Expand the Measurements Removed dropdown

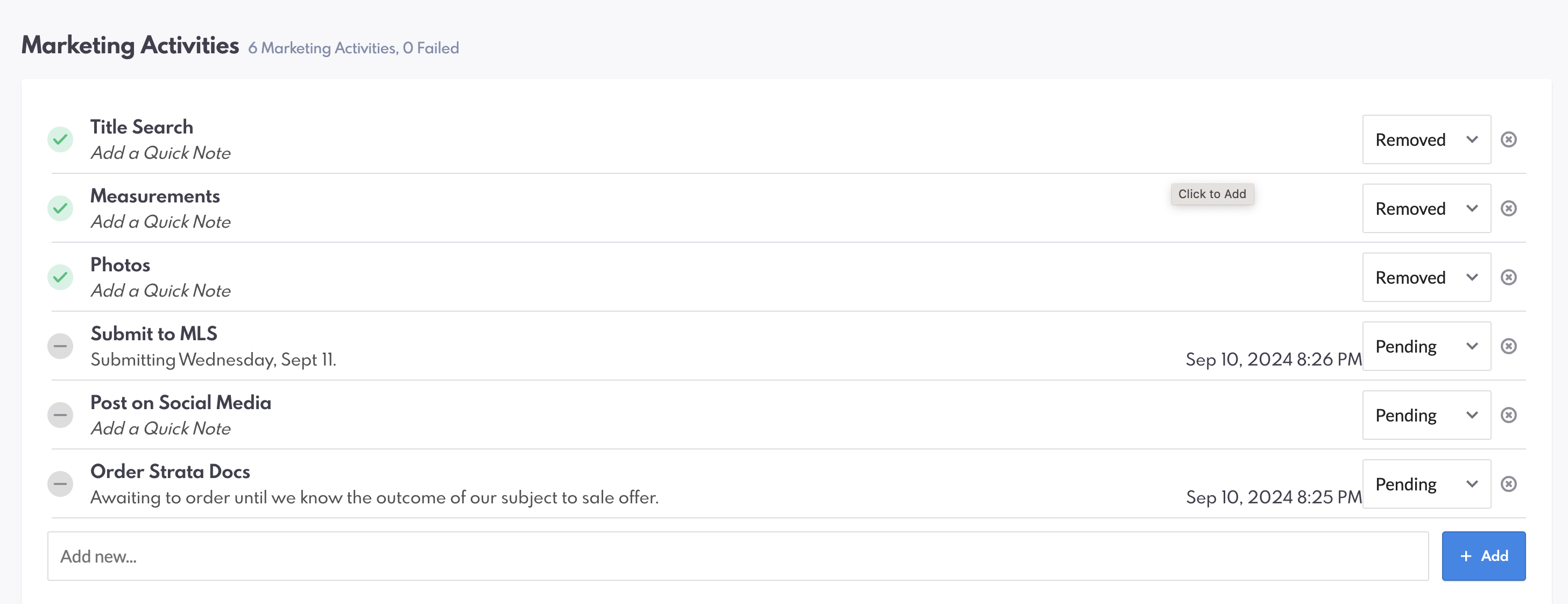[x=1426, y=208]
